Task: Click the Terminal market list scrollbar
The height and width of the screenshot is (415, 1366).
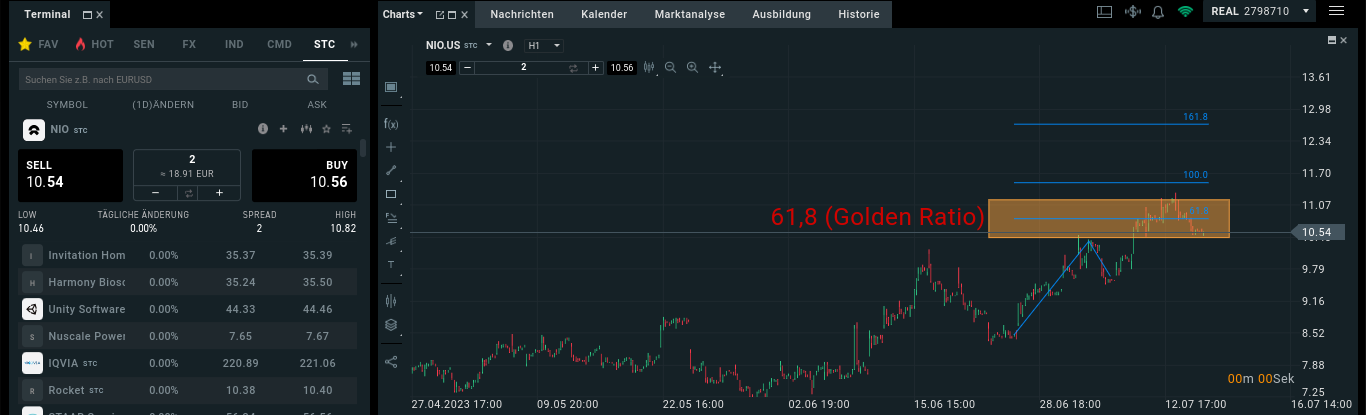Action: click(362, 148)
